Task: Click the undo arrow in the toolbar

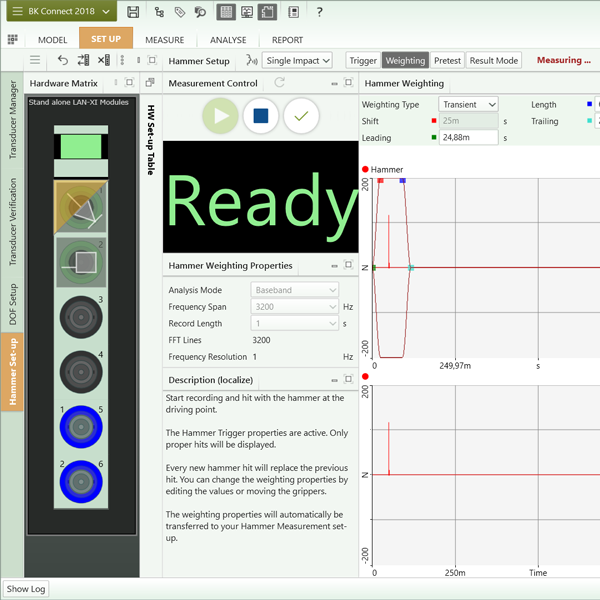Action: 63,61
